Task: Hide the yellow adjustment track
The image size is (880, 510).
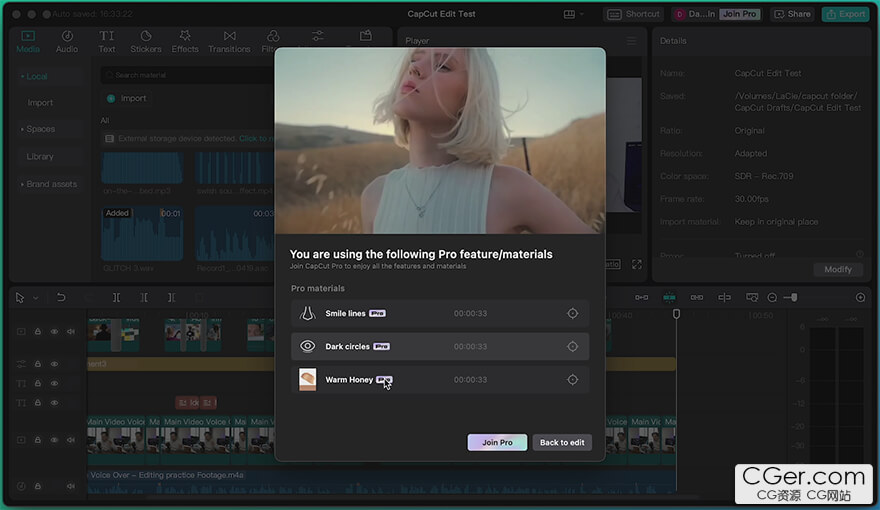Action: (x=54, y=364)
